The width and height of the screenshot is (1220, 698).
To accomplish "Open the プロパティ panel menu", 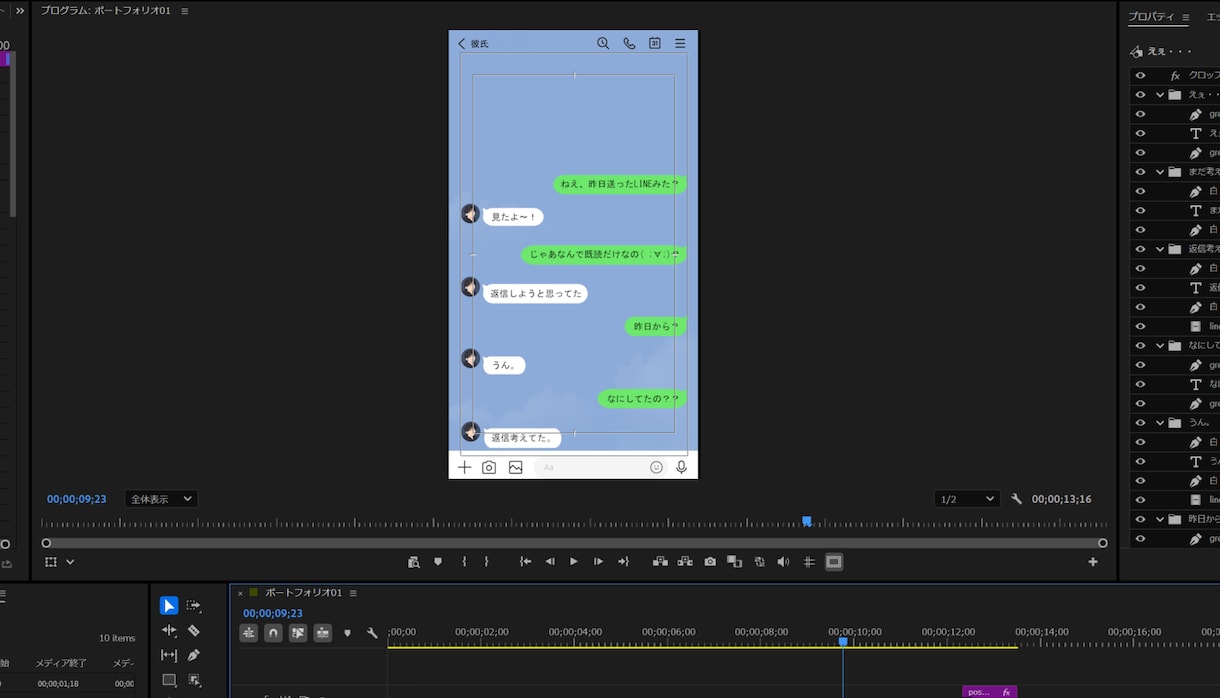I will (1185, 17).
